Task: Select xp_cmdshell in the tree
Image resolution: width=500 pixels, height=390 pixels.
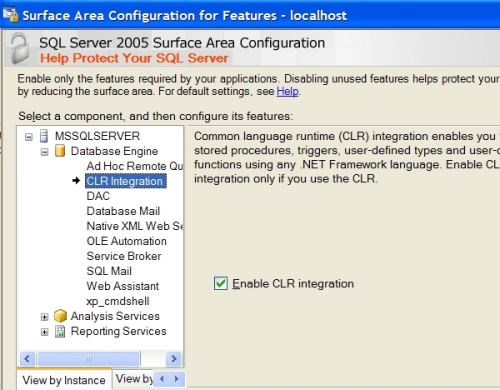Action: tap(118, 301)
